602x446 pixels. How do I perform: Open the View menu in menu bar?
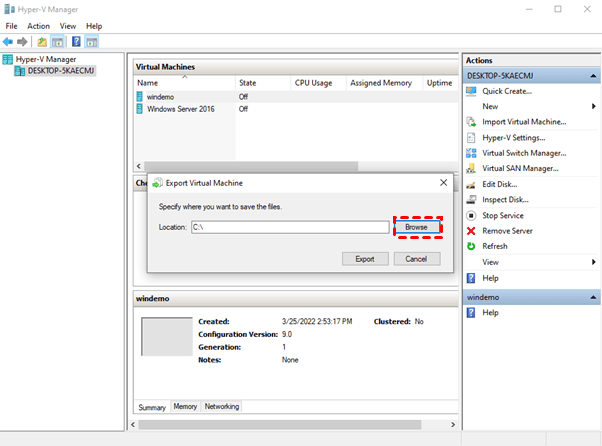(68, 26)
